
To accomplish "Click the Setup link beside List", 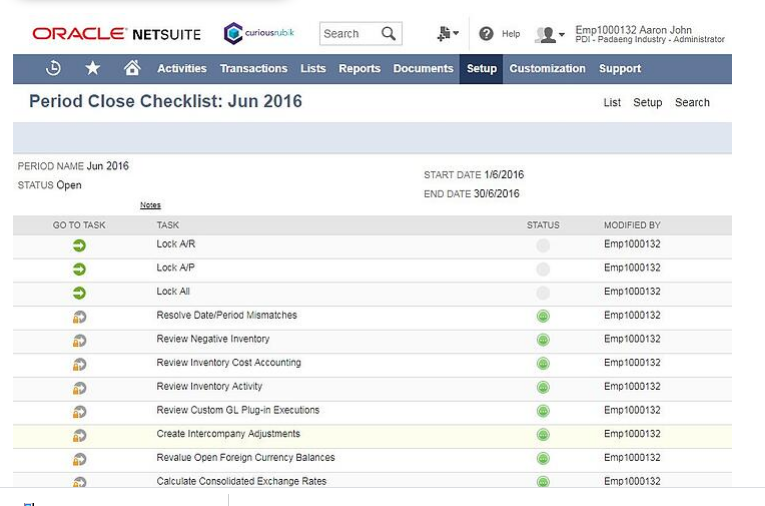I will [647, 102].
